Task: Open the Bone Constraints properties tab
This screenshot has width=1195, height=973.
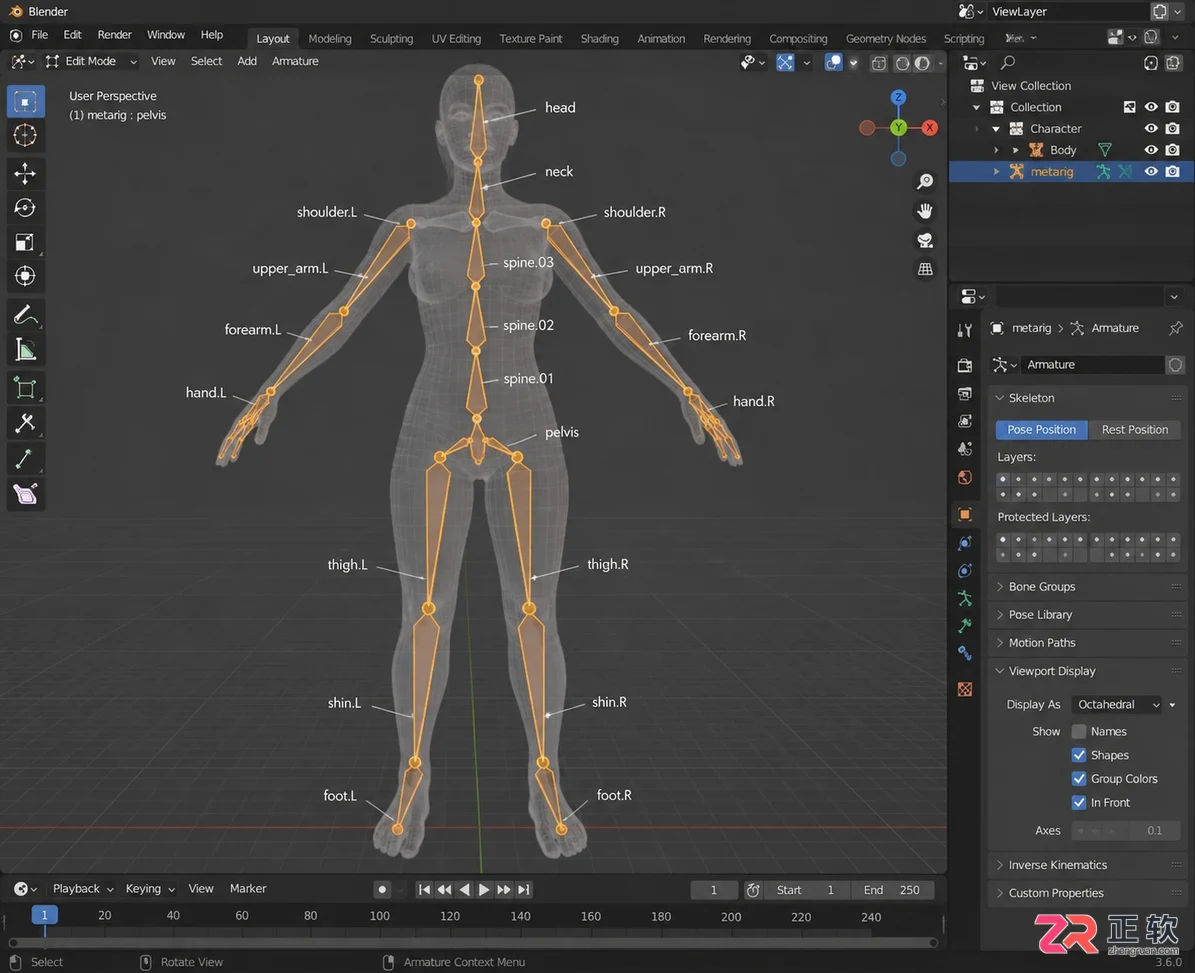Action: click(x=965, y=654)
